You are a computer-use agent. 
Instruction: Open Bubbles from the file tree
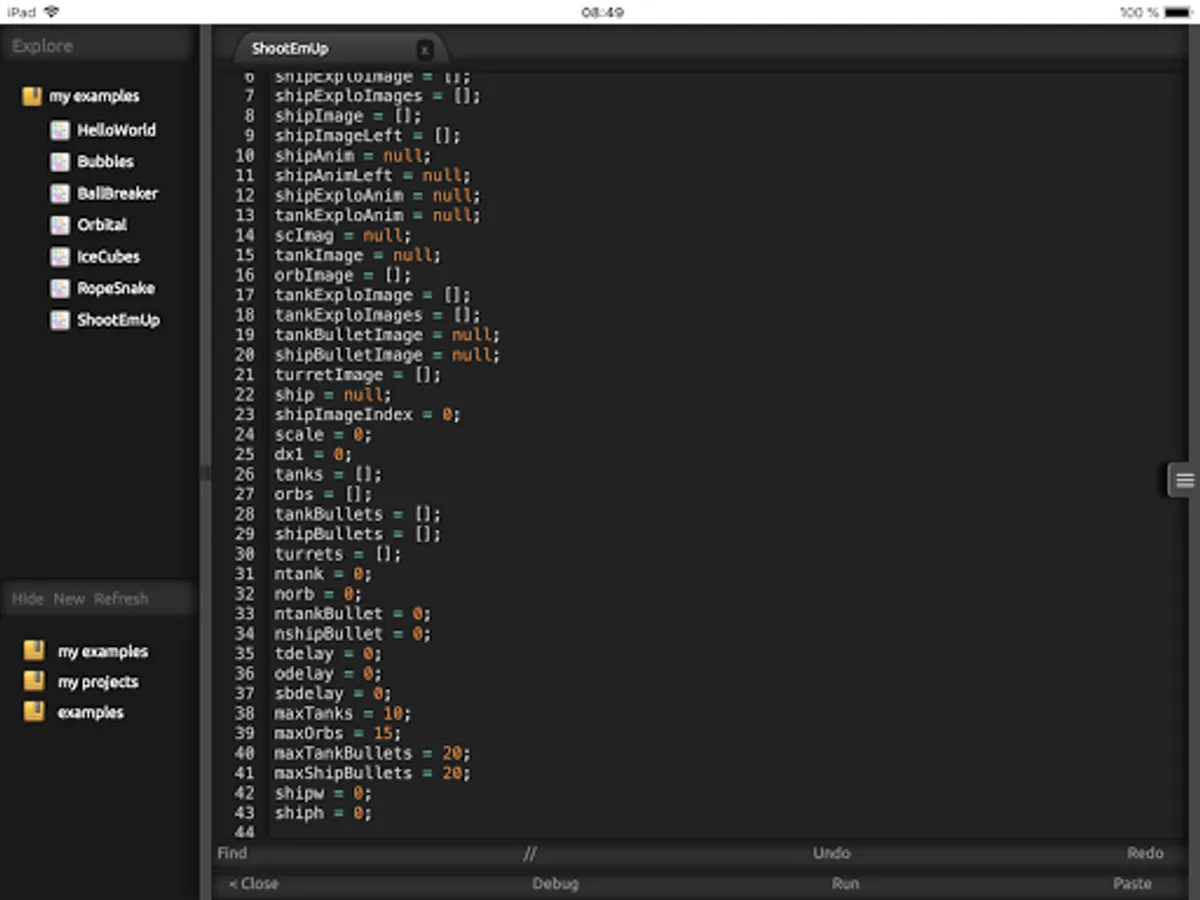pos(105,161)
